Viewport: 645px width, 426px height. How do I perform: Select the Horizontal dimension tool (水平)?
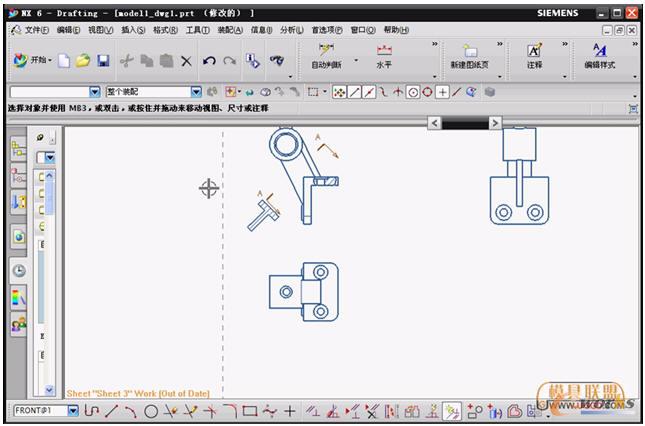point(384,56)
